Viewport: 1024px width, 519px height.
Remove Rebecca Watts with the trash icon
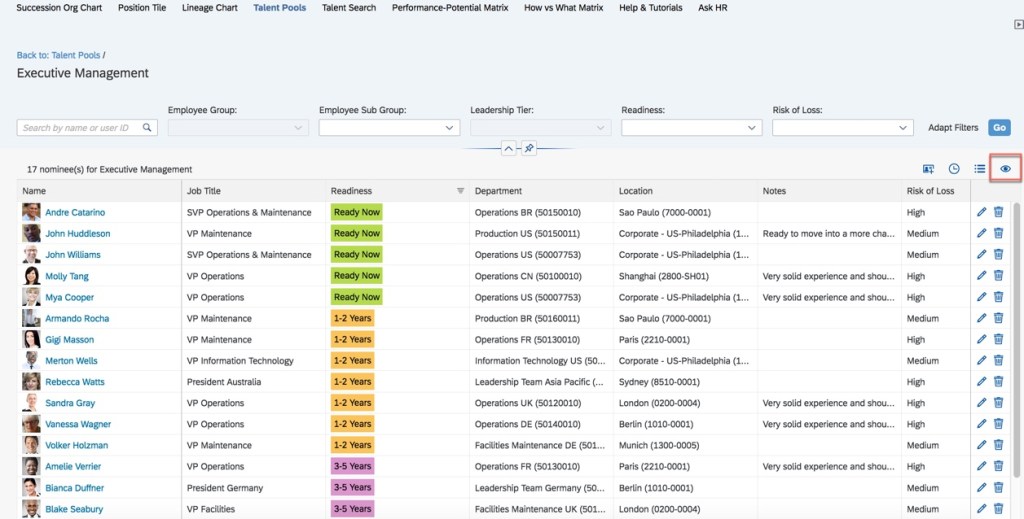[x=998, y=382]
